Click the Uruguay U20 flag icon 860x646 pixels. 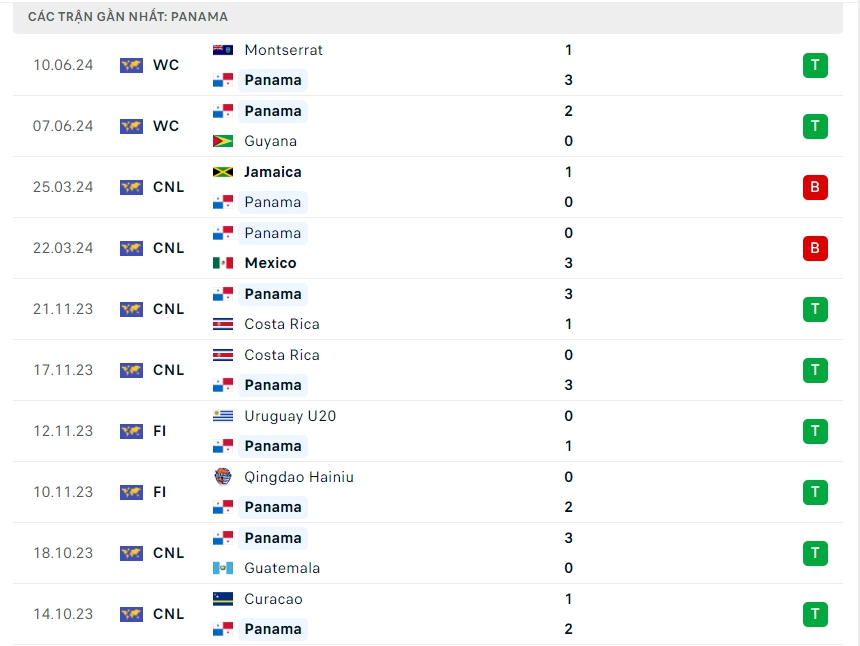point(223,416)
